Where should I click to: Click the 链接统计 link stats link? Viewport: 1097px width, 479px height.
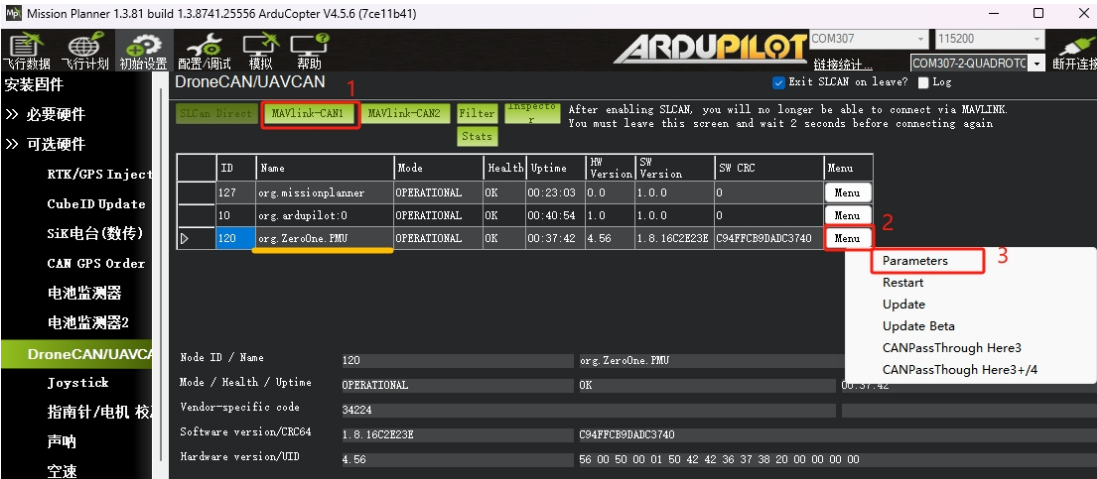[x=842, y=64]
